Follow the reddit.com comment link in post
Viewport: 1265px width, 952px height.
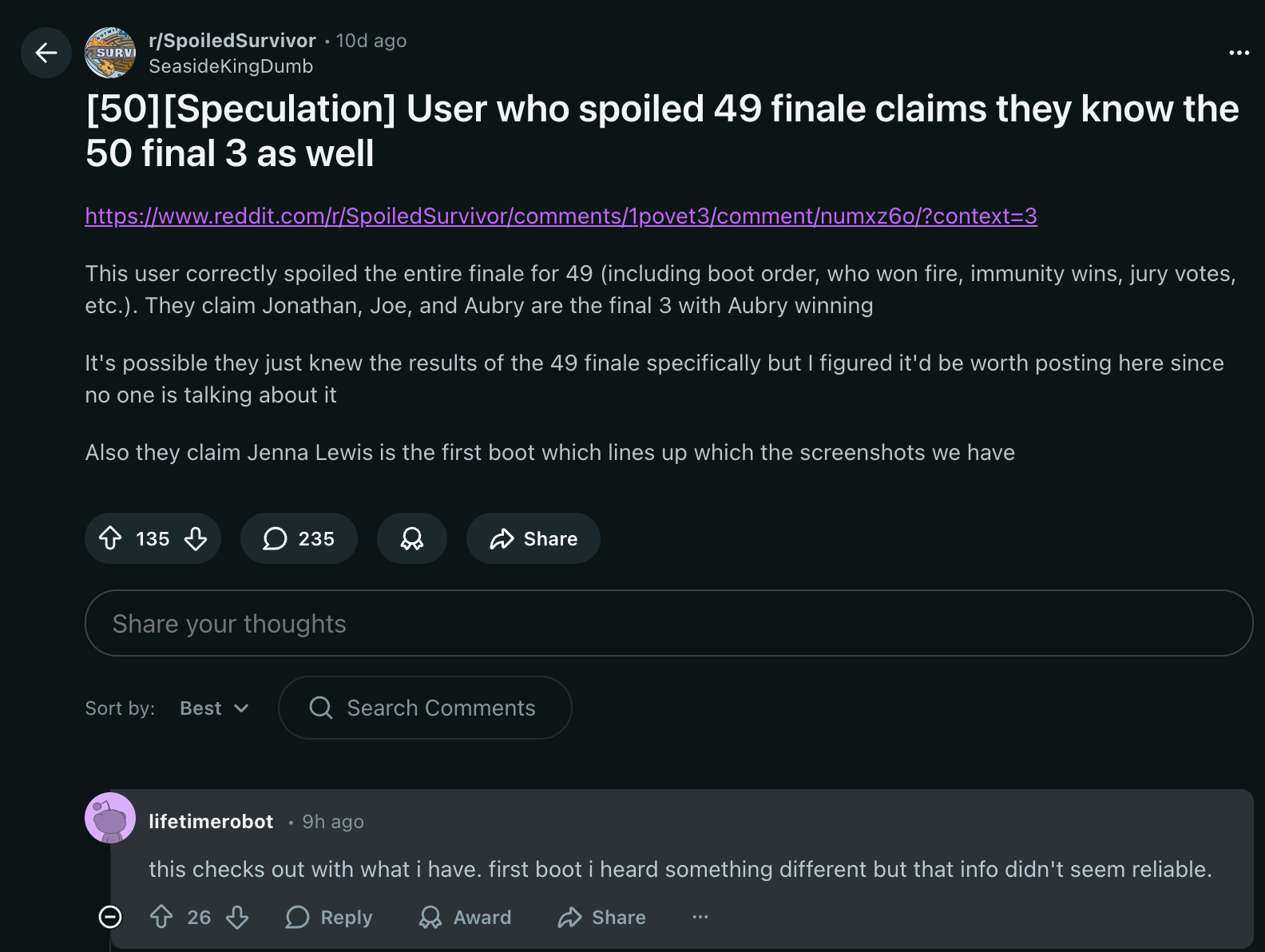tap(561, 216)
